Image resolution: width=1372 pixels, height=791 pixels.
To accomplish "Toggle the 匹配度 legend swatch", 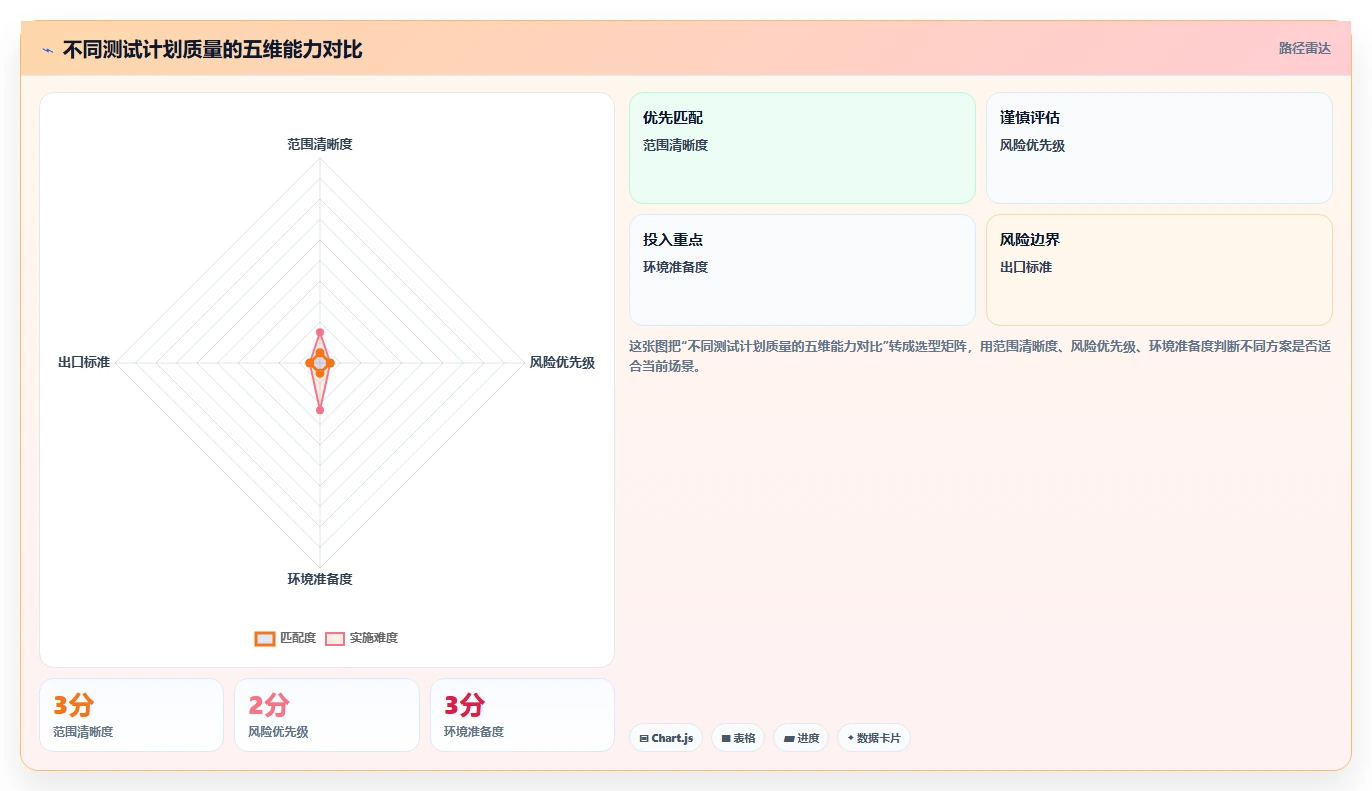I will [x=265, y=638].
